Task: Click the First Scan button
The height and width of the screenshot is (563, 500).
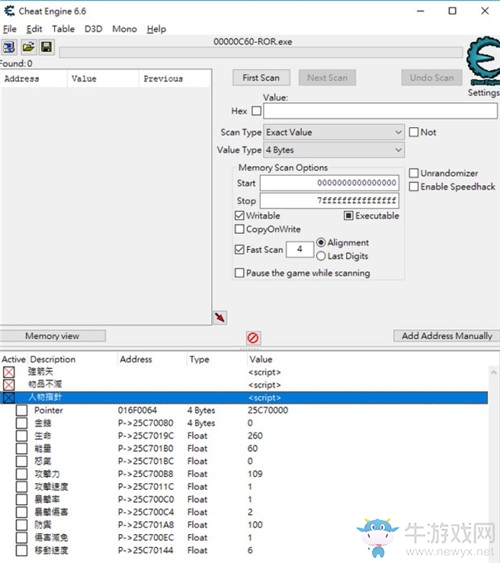Action: (261, 78)
